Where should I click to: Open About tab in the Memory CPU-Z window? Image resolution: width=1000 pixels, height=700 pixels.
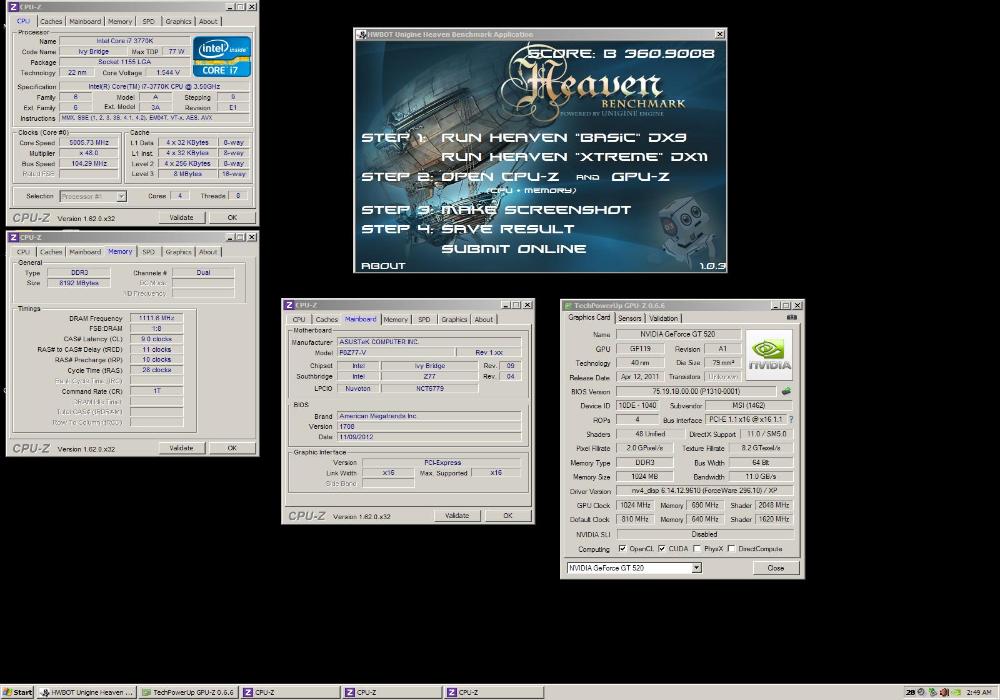click(x=208, y=252)
